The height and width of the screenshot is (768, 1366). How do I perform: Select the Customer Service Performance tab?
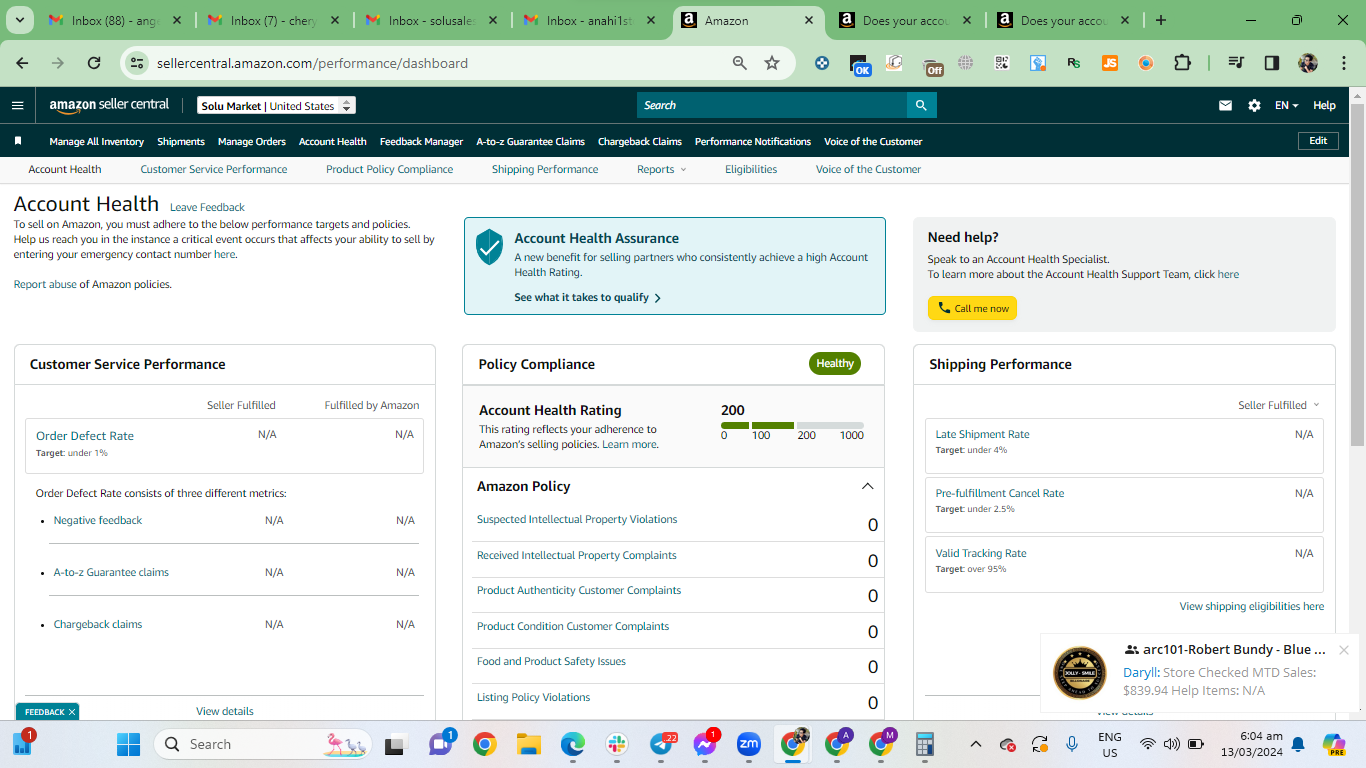(214, 169)
